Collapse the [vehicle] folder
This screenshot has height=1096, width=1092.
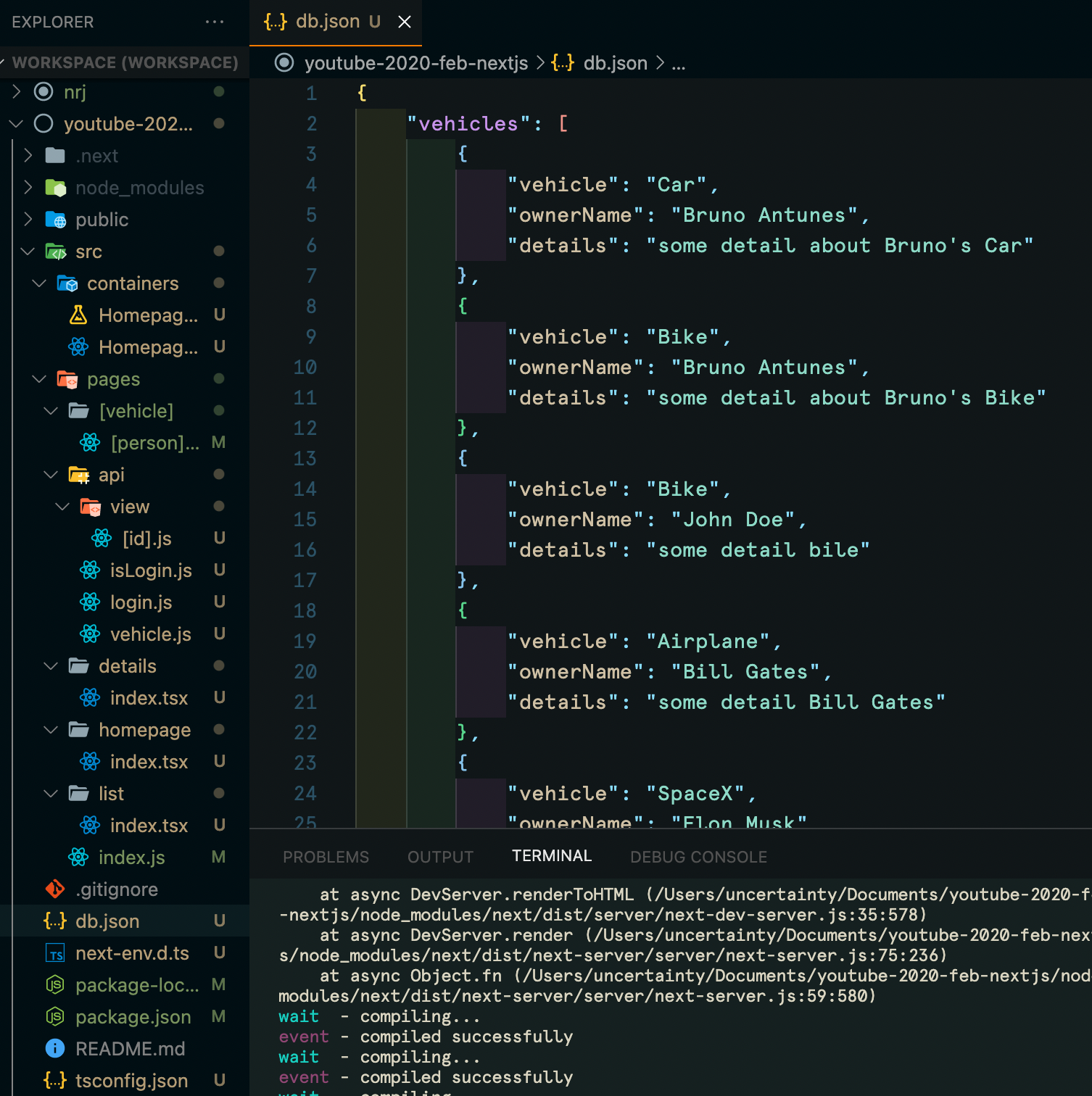tap(51, 410)
